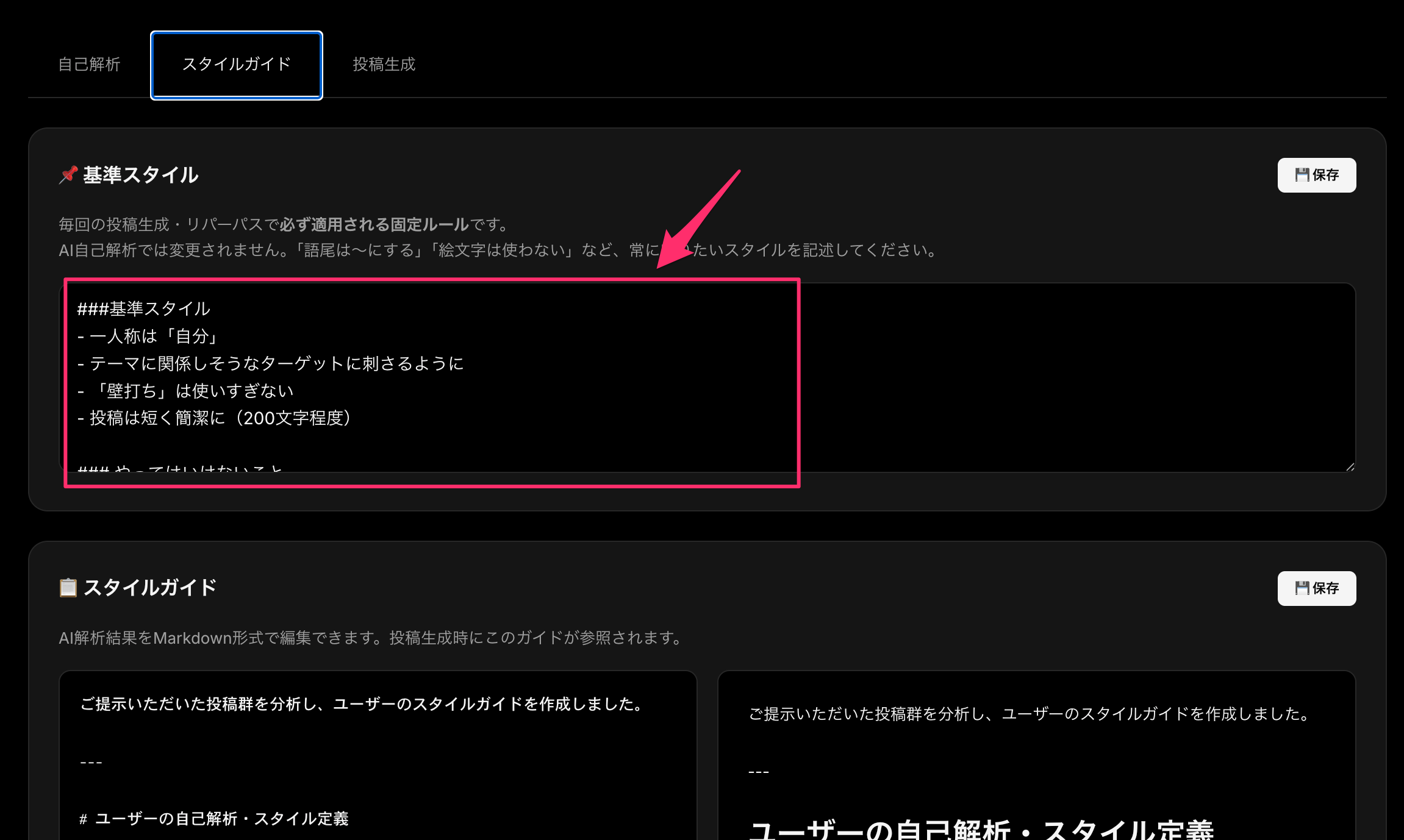Click the 基準スタイル section heading text
The image size is (1404, 840).
[140, 176]
